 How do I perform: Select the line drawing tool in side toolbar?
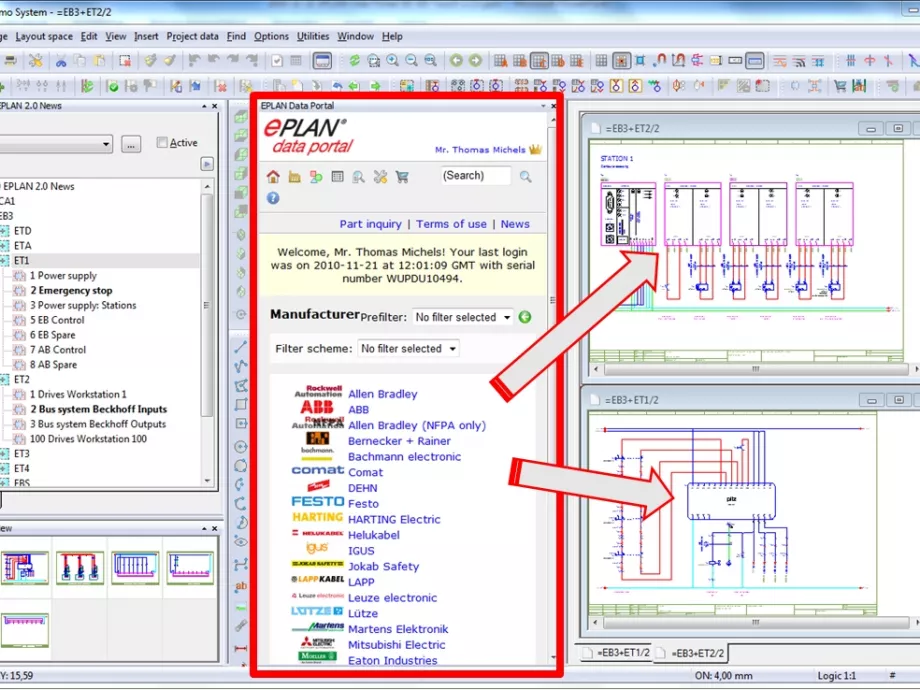pyautogui.click(x=241, y=347)
